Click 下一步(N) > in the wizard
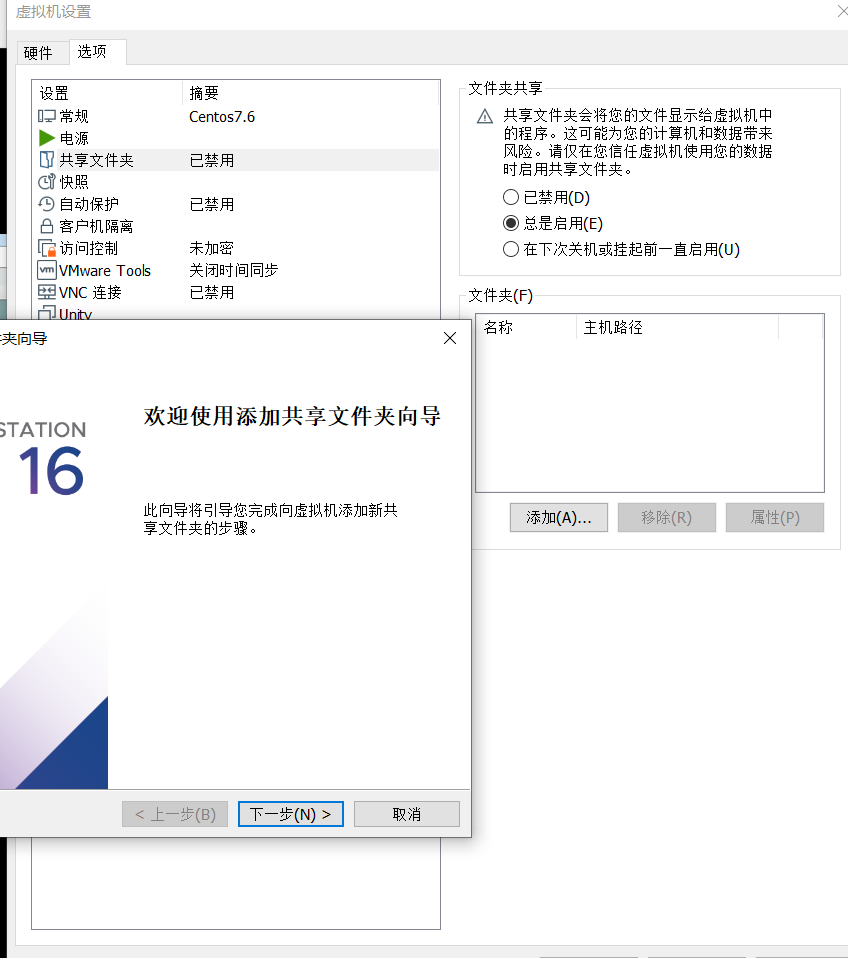 [291, 814]
